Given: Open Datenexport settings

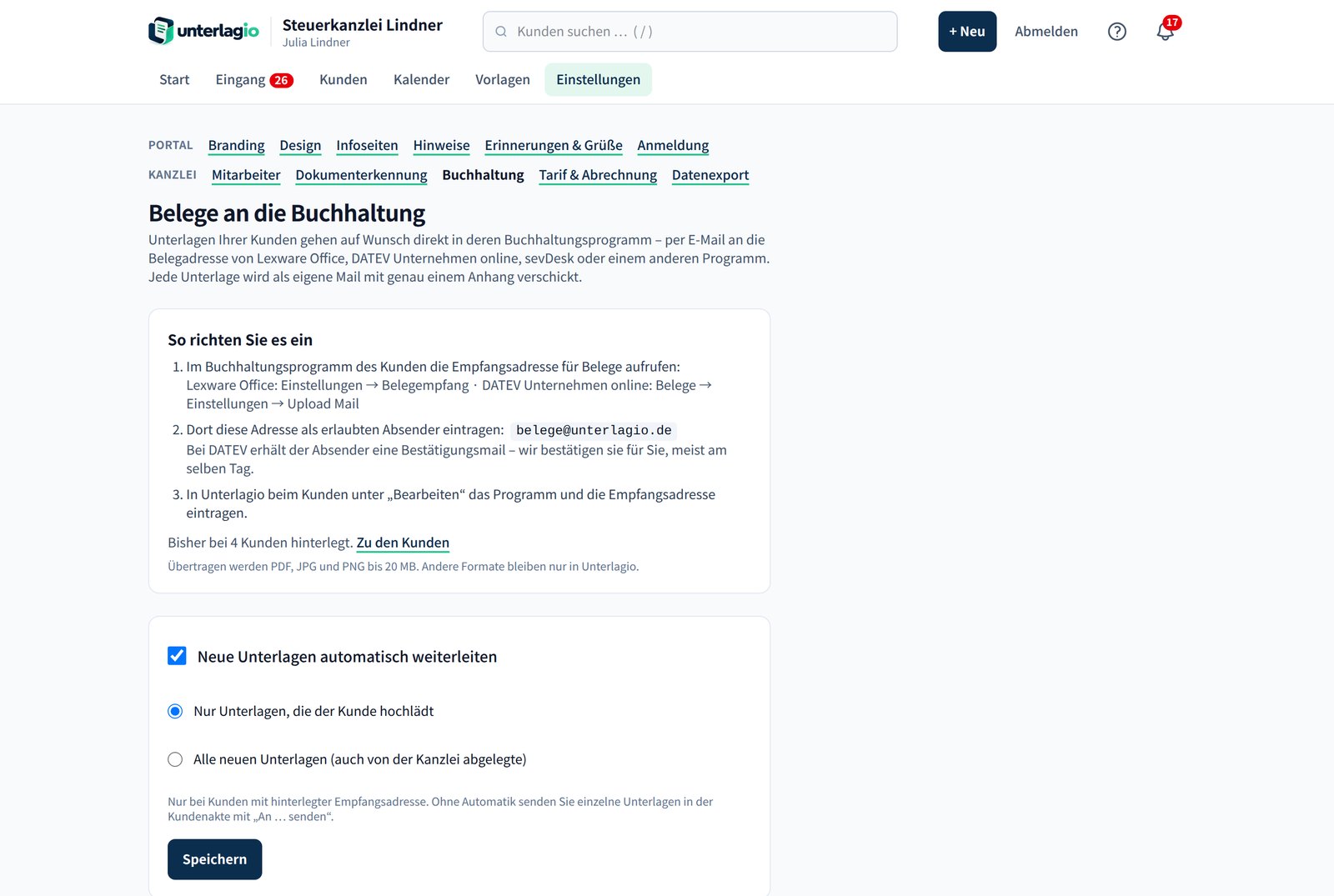Looking at the screenshot, I should point(710,176).
